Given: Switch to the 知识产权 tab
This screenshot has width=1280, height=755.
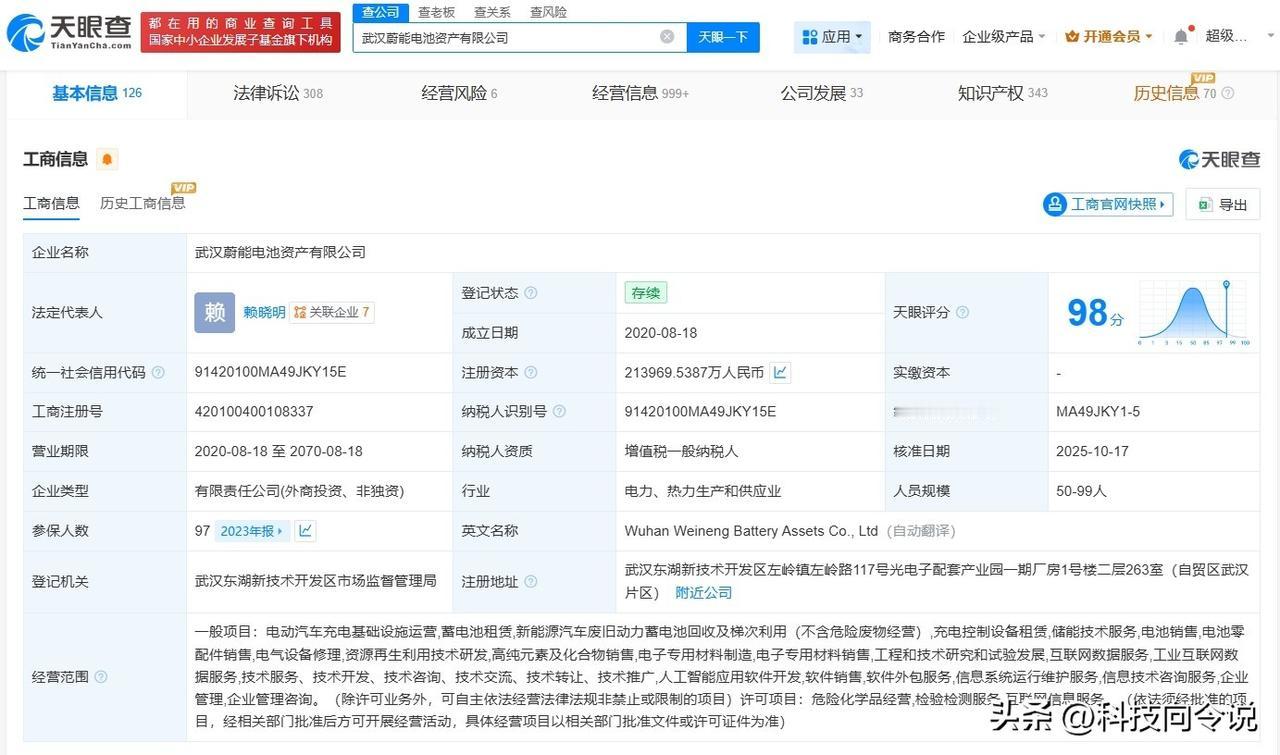Looking at the screenshot, I should click(x=1003, y=93).
